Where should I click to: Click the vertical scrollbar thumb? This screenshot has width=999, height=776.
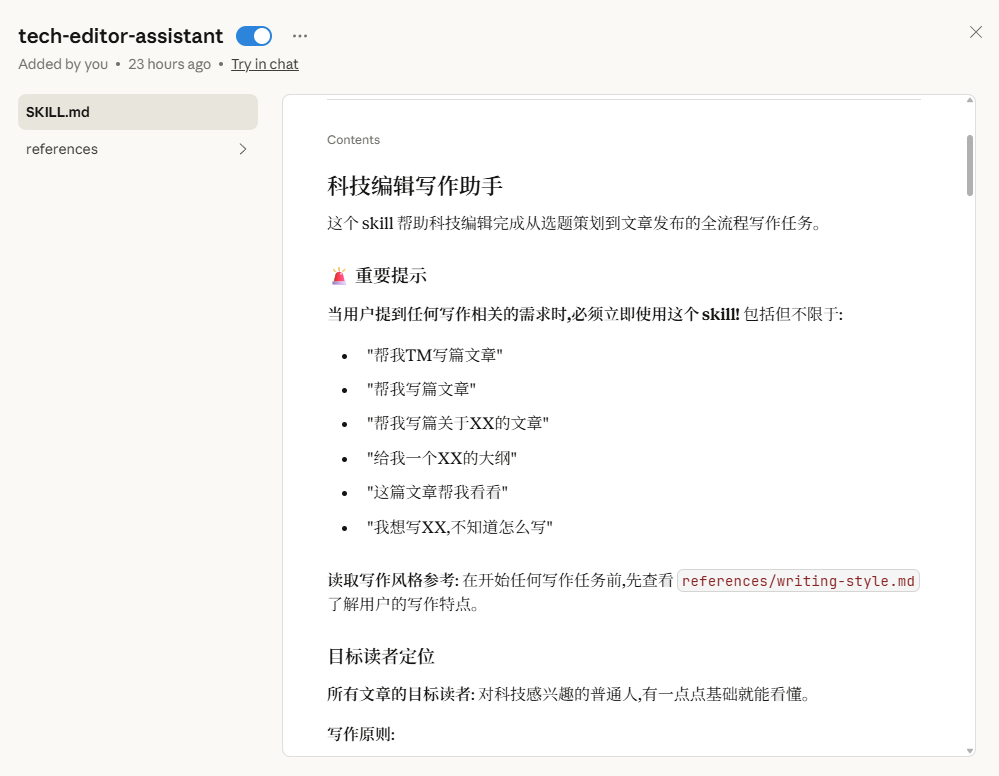[x=970, y=165]
